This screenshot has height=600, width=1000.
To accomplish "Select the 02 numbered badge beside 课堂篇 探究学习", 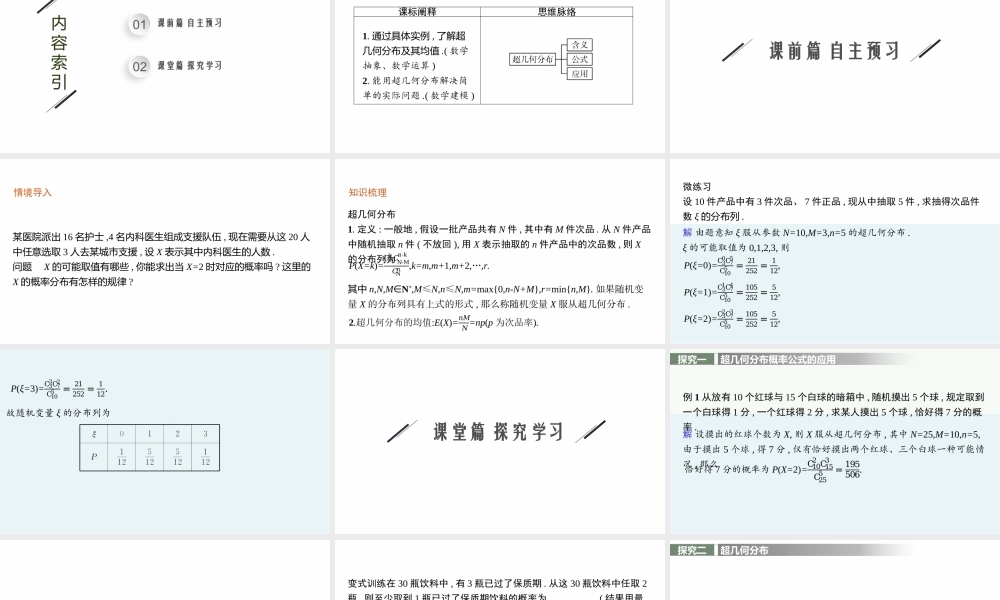I will (140, 65).
